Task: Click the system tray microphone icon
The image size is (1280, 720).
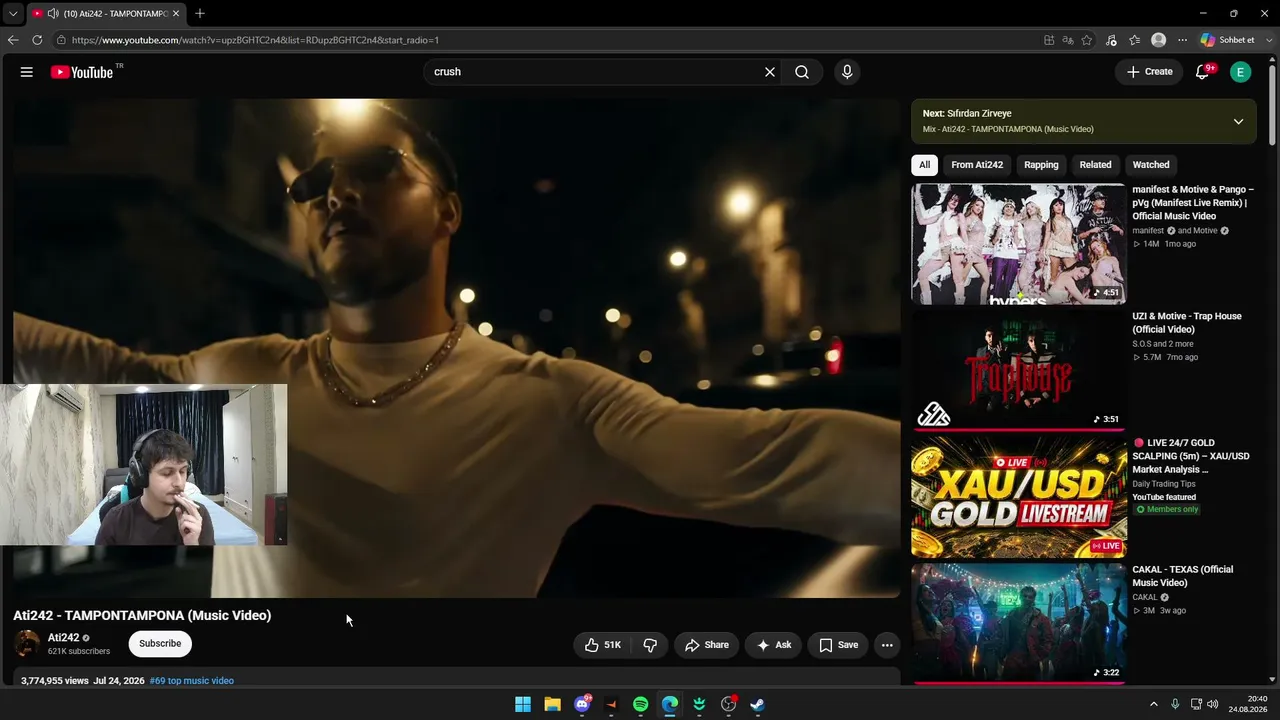Action: click(x=1175, y=704)
